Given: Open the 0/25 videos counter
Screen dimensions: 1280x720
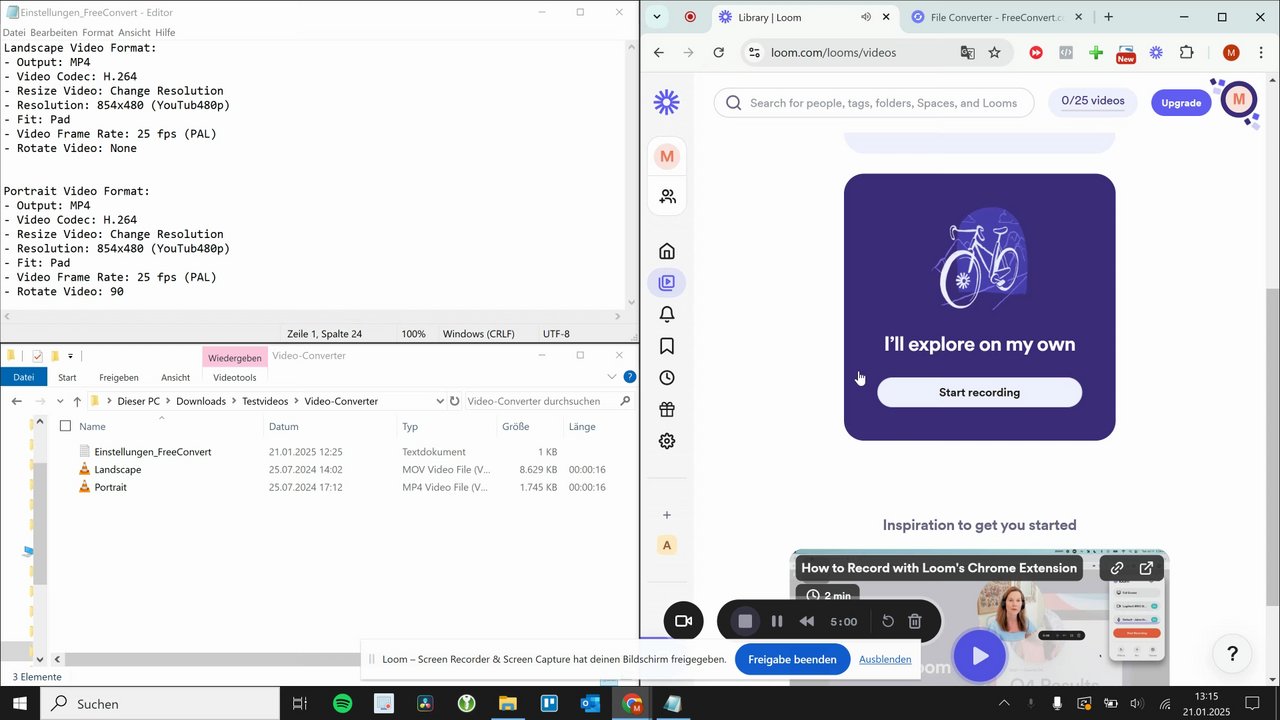Looking at the screenshot, I should (1093, 101).
